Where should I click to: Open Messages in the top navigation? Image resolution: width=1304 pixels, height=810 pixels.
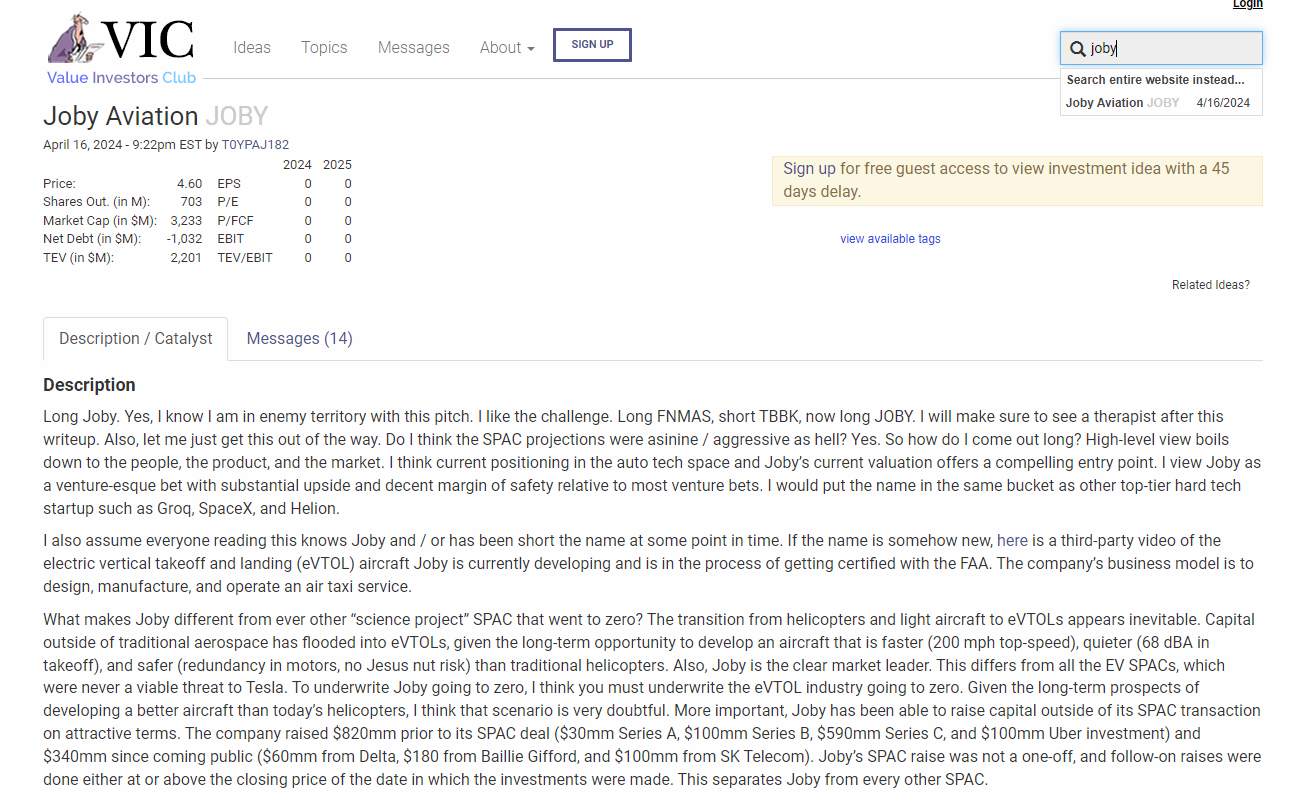pos(414,47)
